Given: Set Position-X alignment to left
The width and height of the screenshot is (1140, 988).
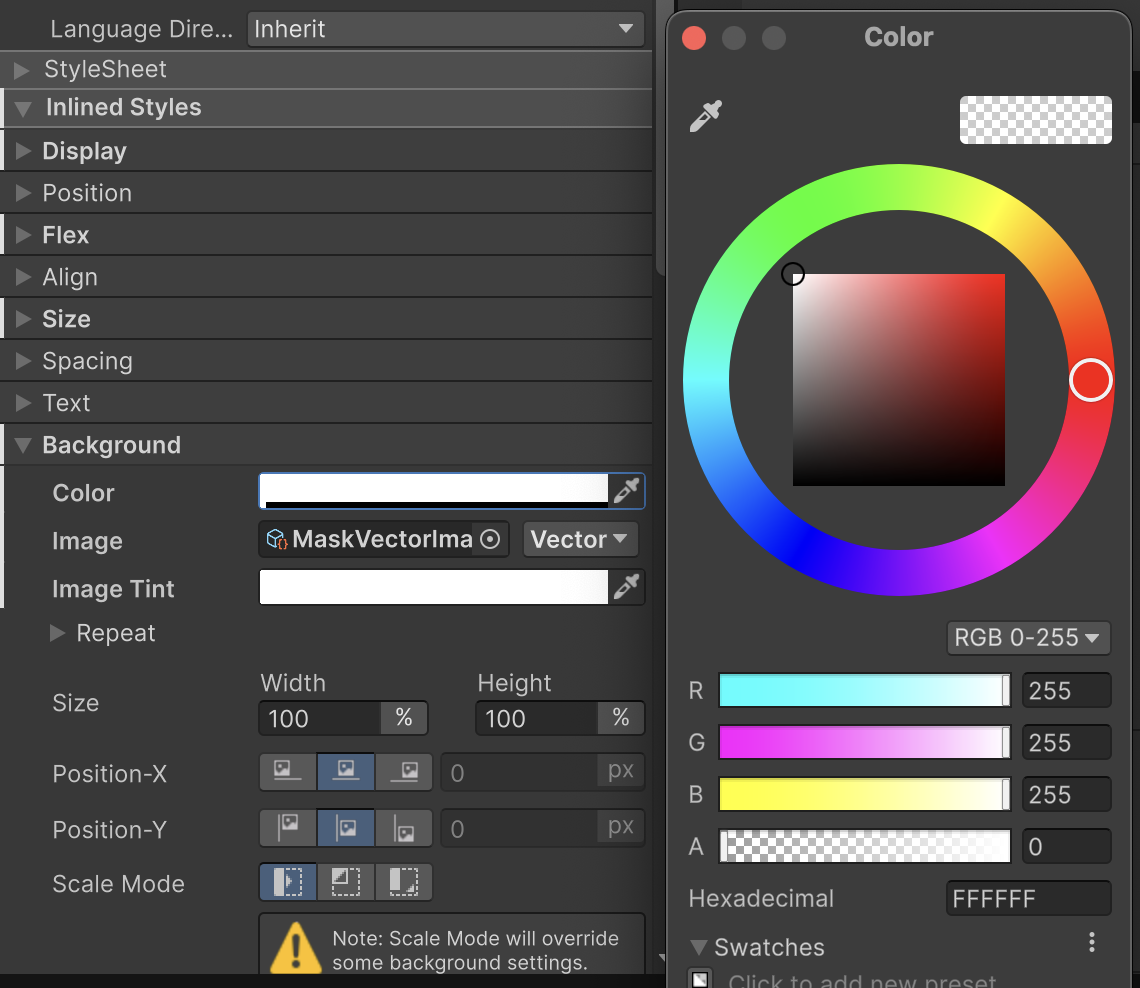Looking at the screenshot, I should tap(288, 771).
